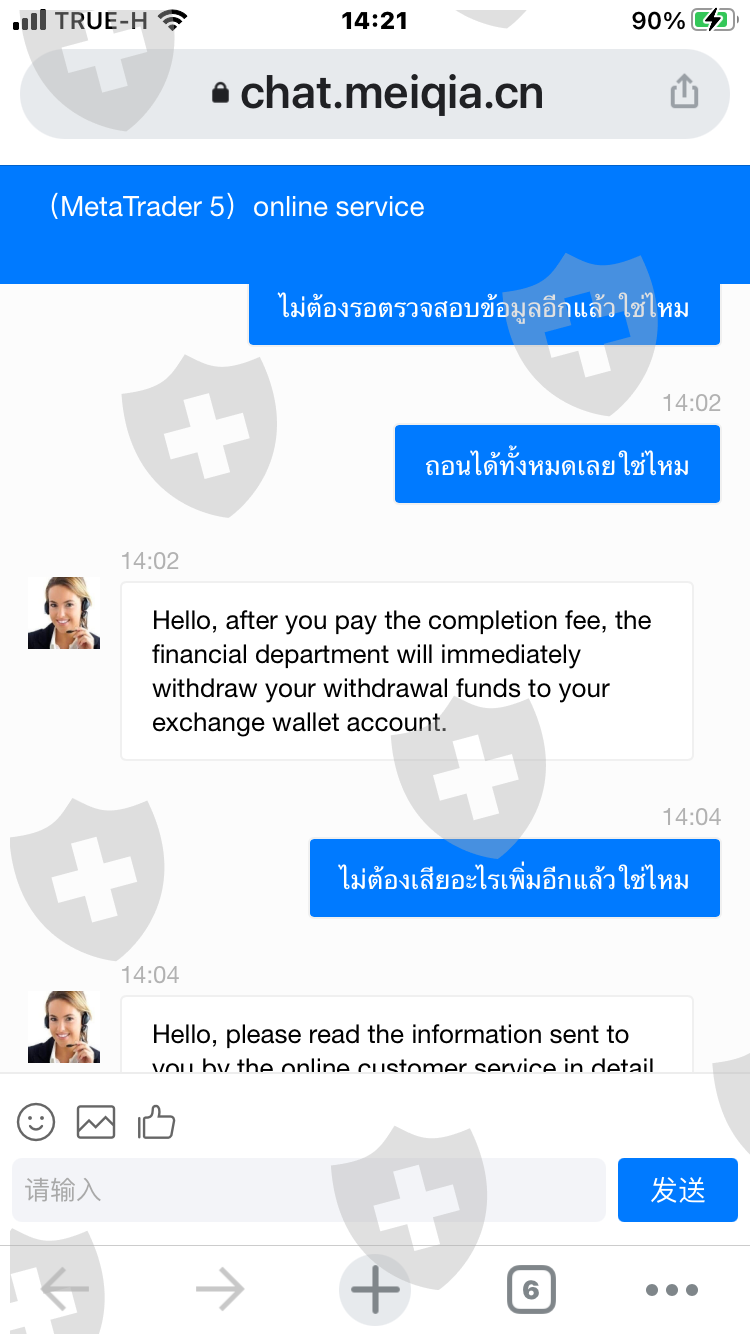Tap the agent avatar at 14:02 message
The height and width of the screenshot is (1334, 750).
[x=64, y=613]
